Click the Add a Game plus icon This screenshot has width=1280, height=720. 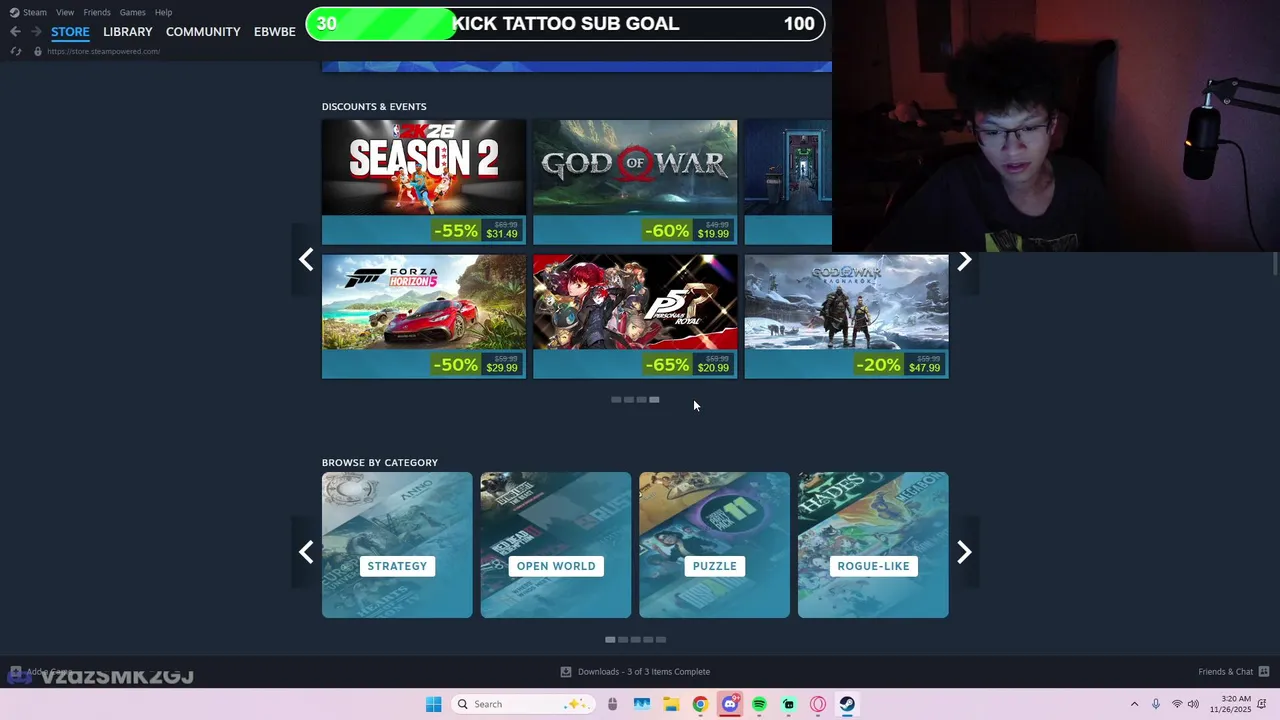pyautogui.click(x=15, y=672)
